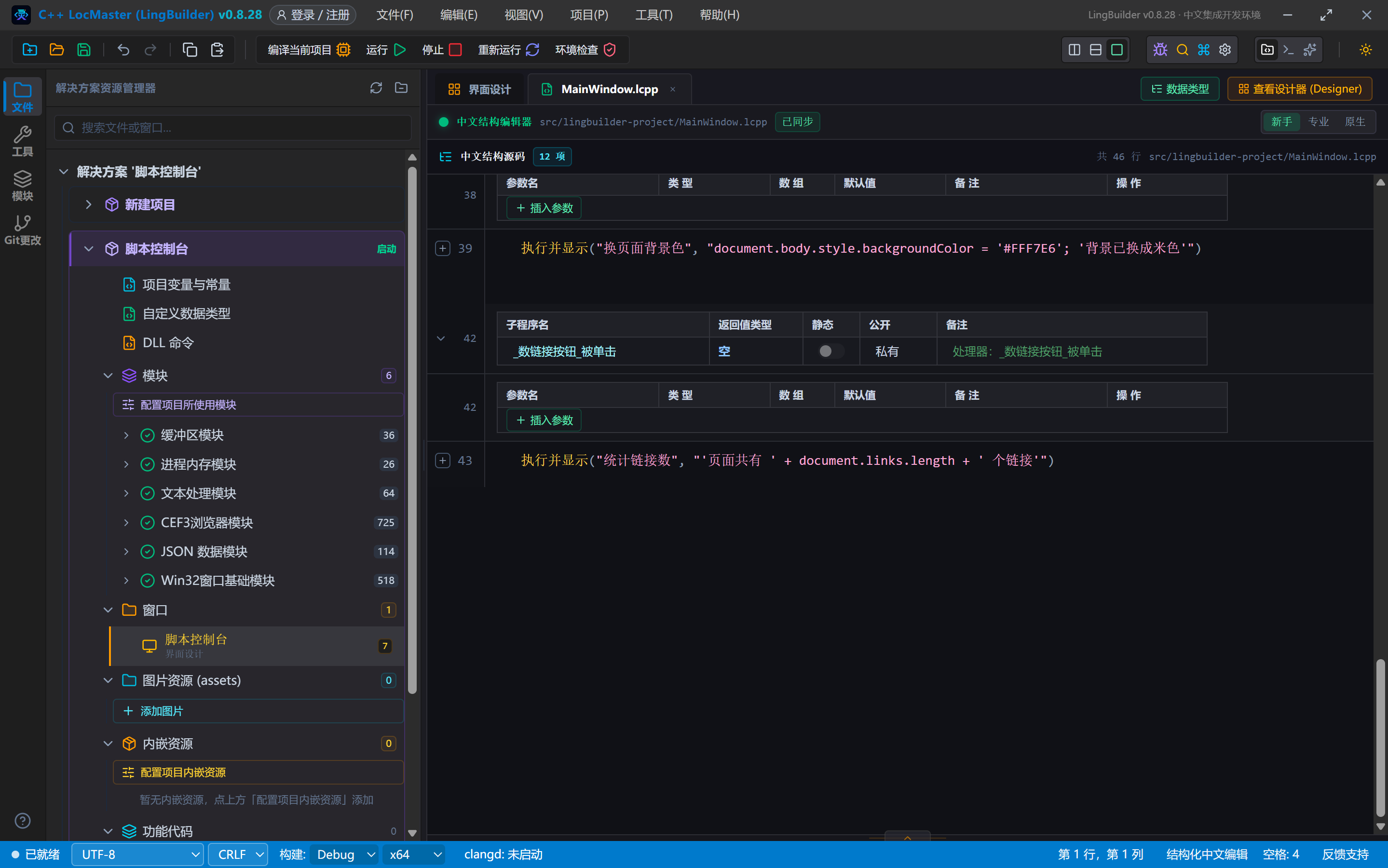1388x868 pixels.
Task: Open the 工具 sidebar panel
Action: tap(22, 141)
